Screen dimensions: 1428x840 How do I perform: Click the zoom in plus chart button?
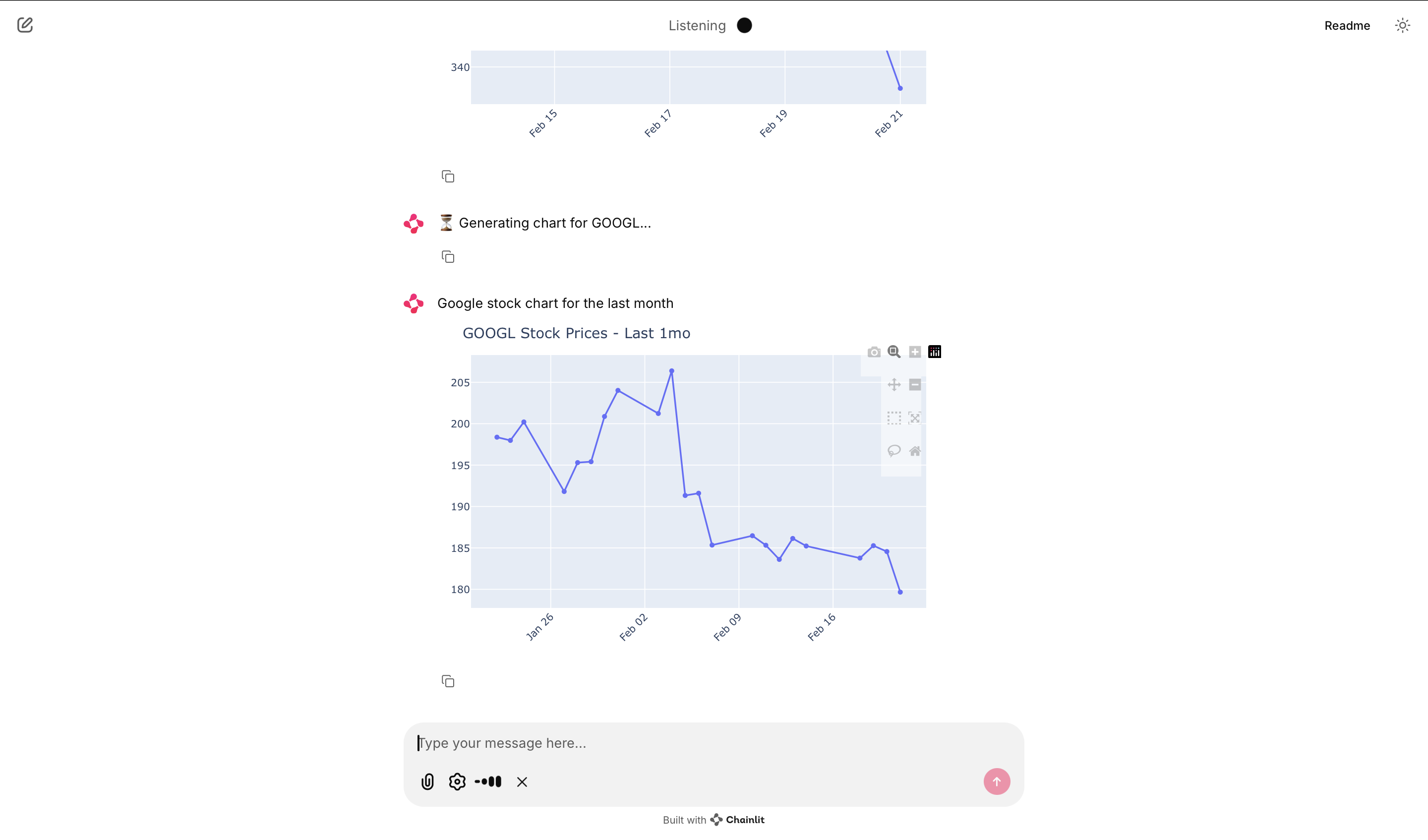click(x=915, y=352)
